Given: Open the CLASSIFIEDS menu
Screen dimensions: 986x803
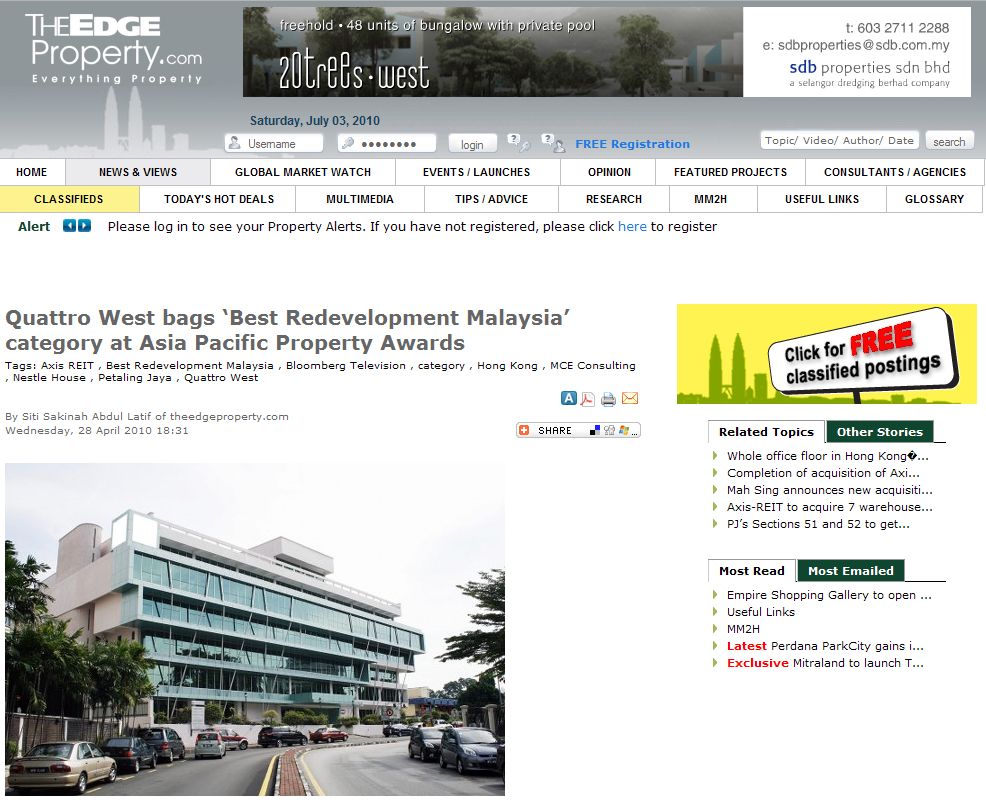Looking at the screenshot, I should (69, 199).
